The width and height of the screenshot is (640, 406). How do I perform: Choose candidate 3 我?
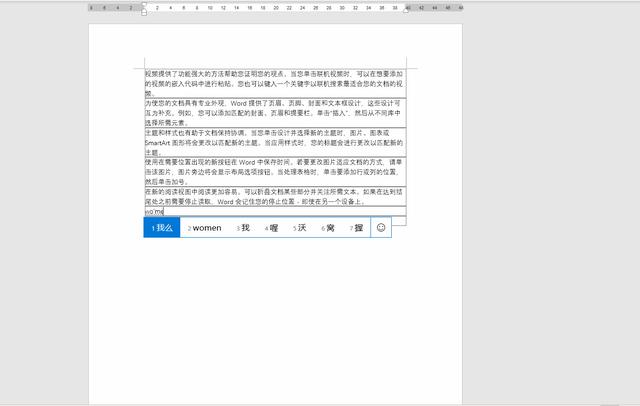[243, 228]
